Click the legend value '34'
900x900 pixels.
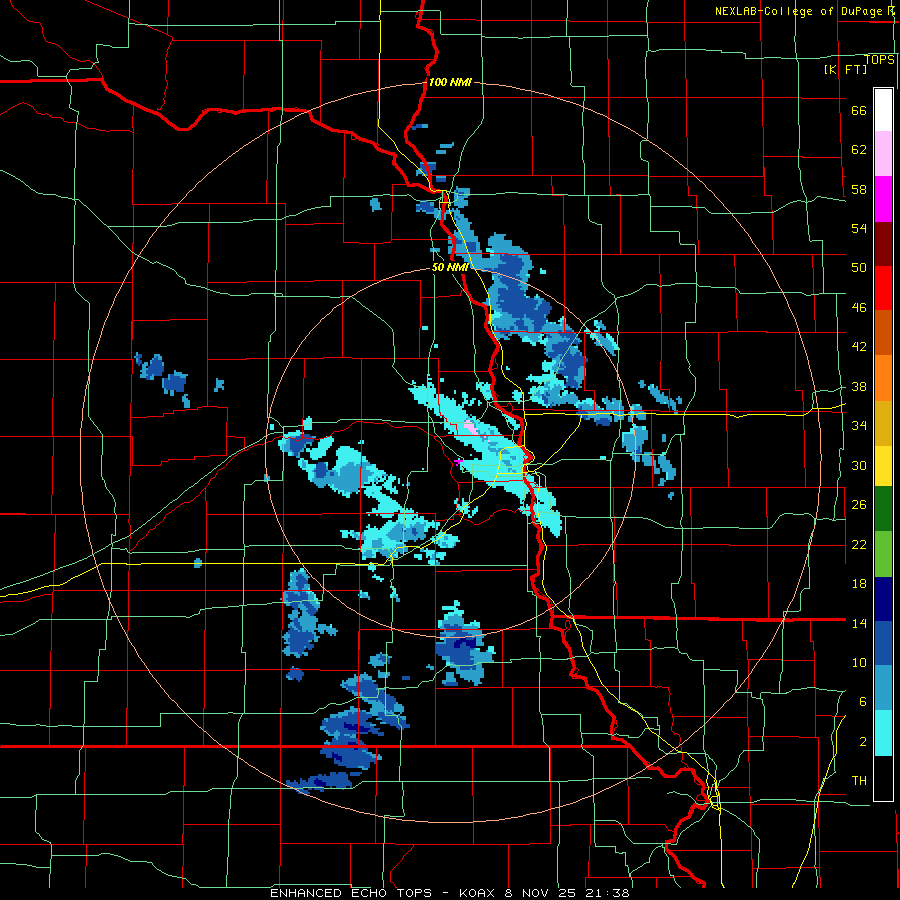click(859, 426)
